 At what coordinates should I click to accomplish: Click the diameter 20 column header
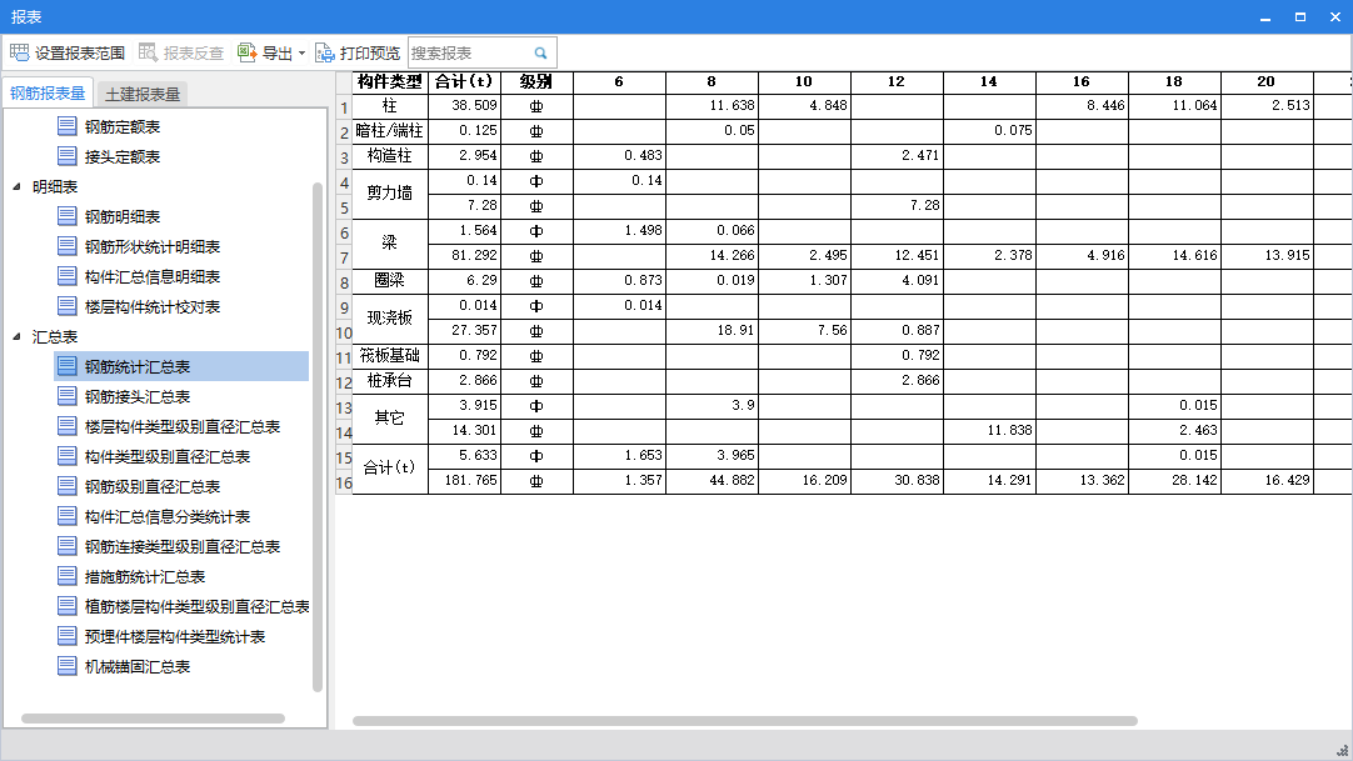click(1266, 82)
